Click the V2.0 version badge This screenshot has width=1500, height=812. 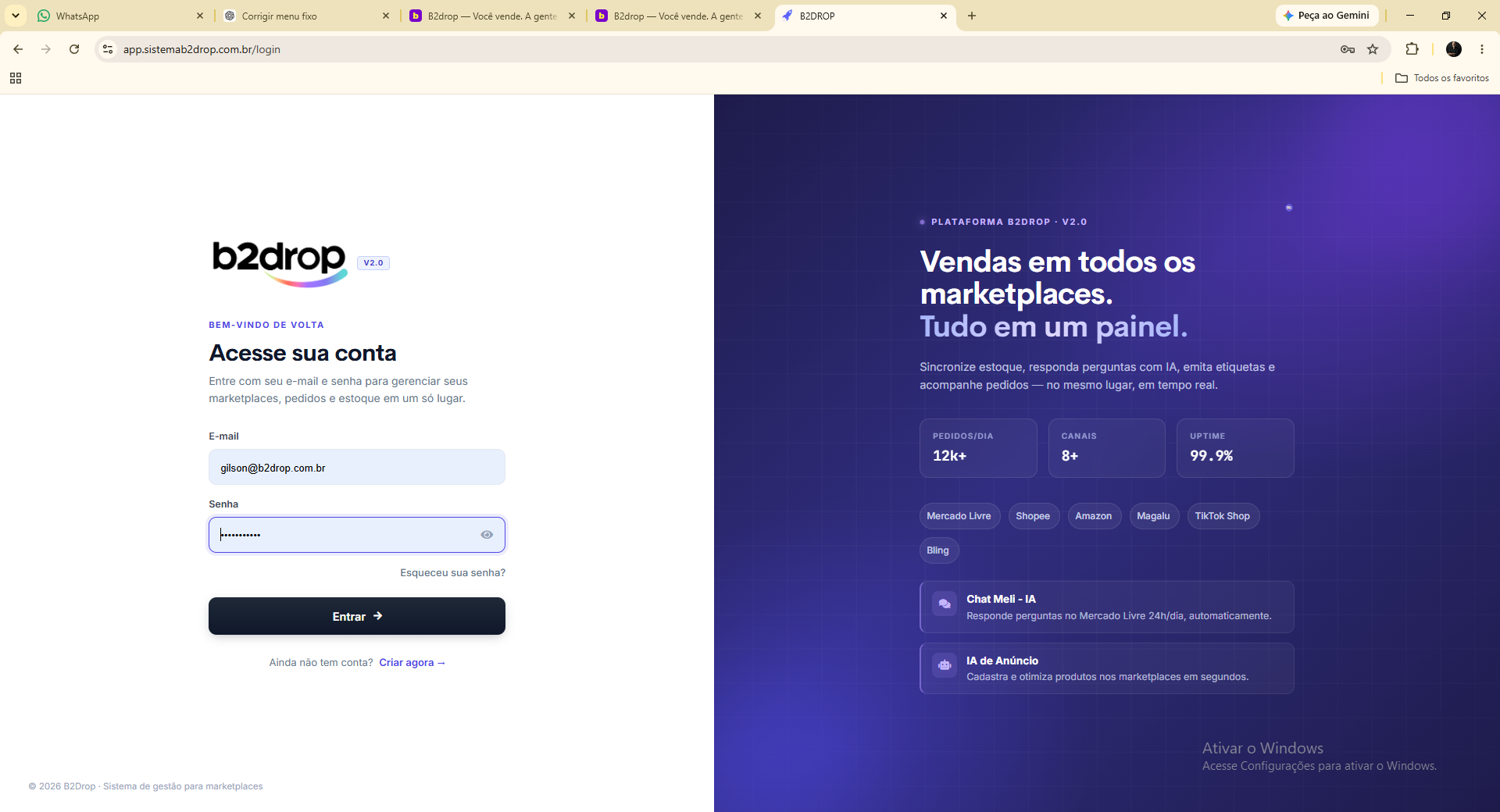point(373,263)
